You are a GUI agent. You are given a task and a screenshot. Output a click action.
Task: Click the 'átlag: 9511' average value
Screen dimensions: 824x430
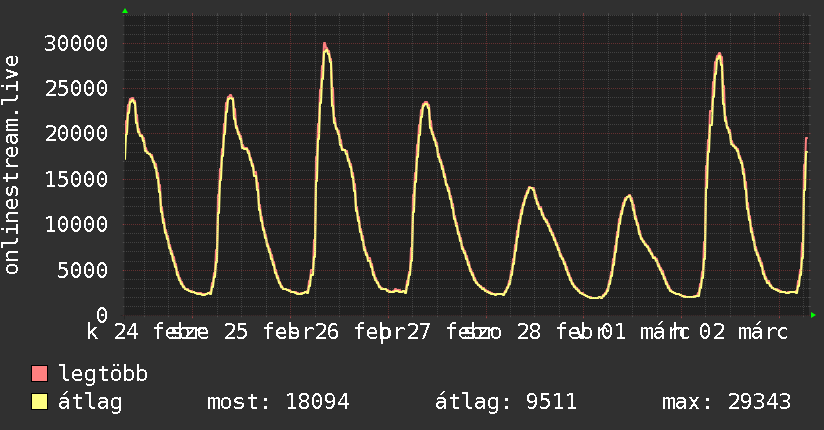click(x=506, y=402)
